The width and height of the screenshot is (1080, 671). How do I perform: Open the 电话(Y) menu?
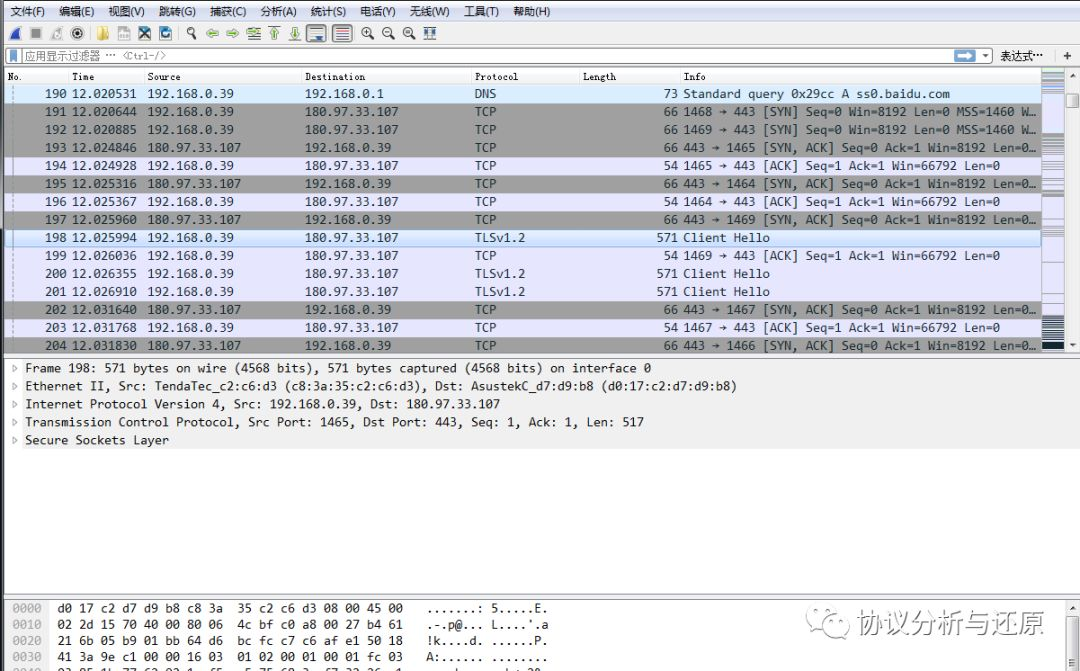pos(377,11)
